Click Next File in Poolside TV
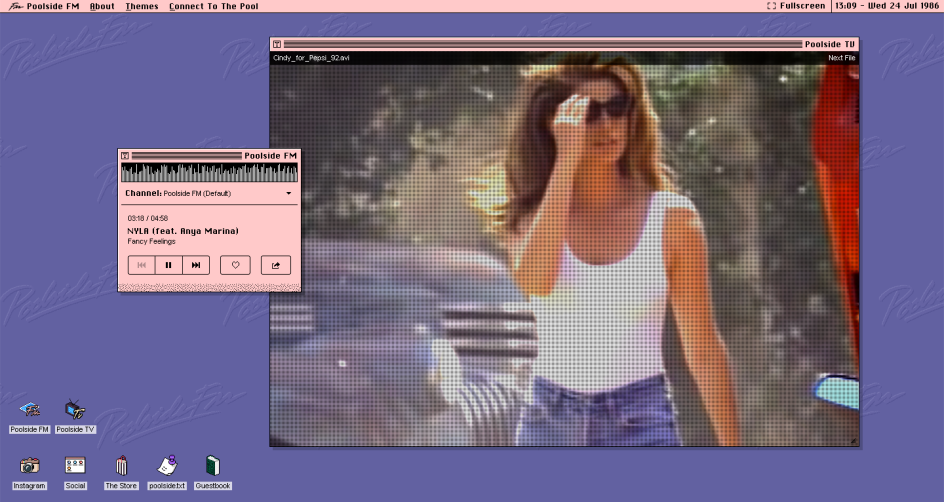 point(841,58)
